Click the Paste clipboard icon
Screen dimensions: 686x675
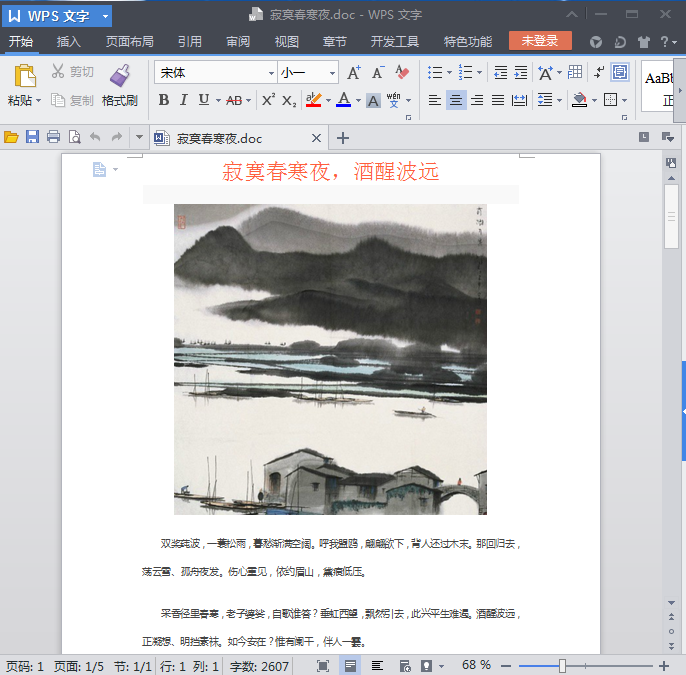[24, 76]
